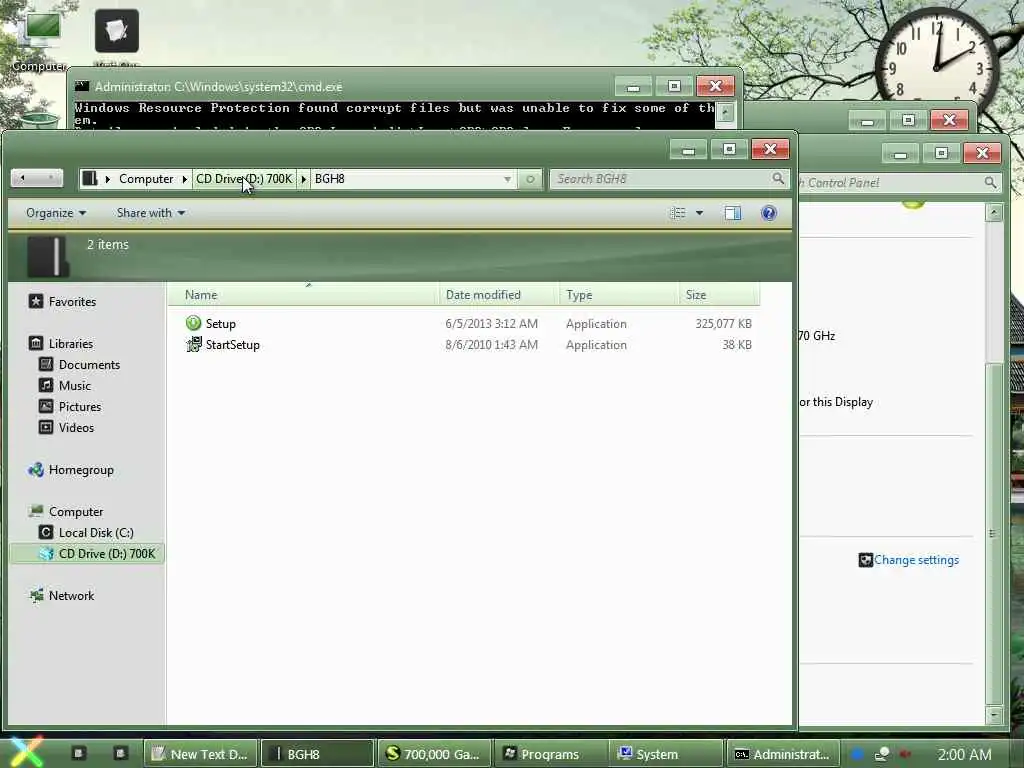Switch to BGH8 taskbar button
The width and height of the screenshot is (1024, 768).
pyautogui.click(x=317, y=754)
